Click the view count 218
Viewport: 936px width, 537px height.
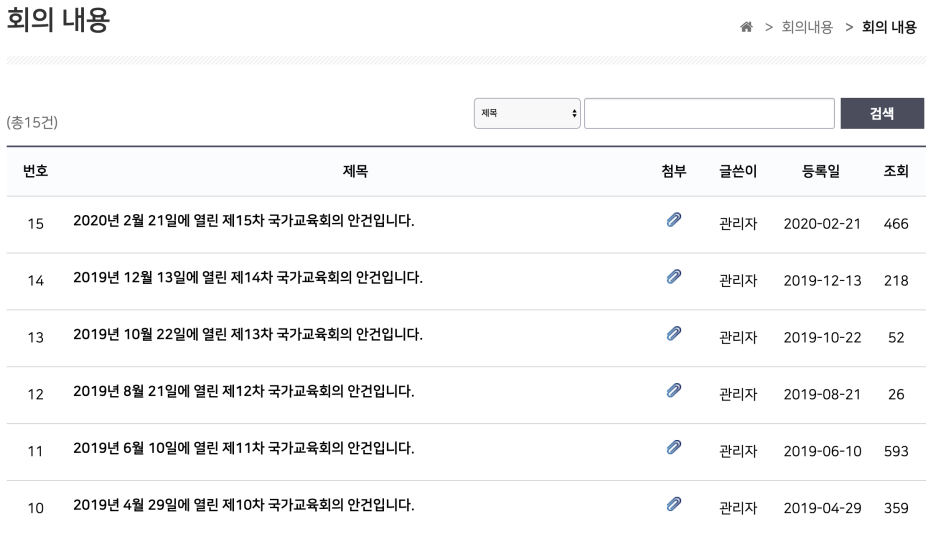point(896,280)
